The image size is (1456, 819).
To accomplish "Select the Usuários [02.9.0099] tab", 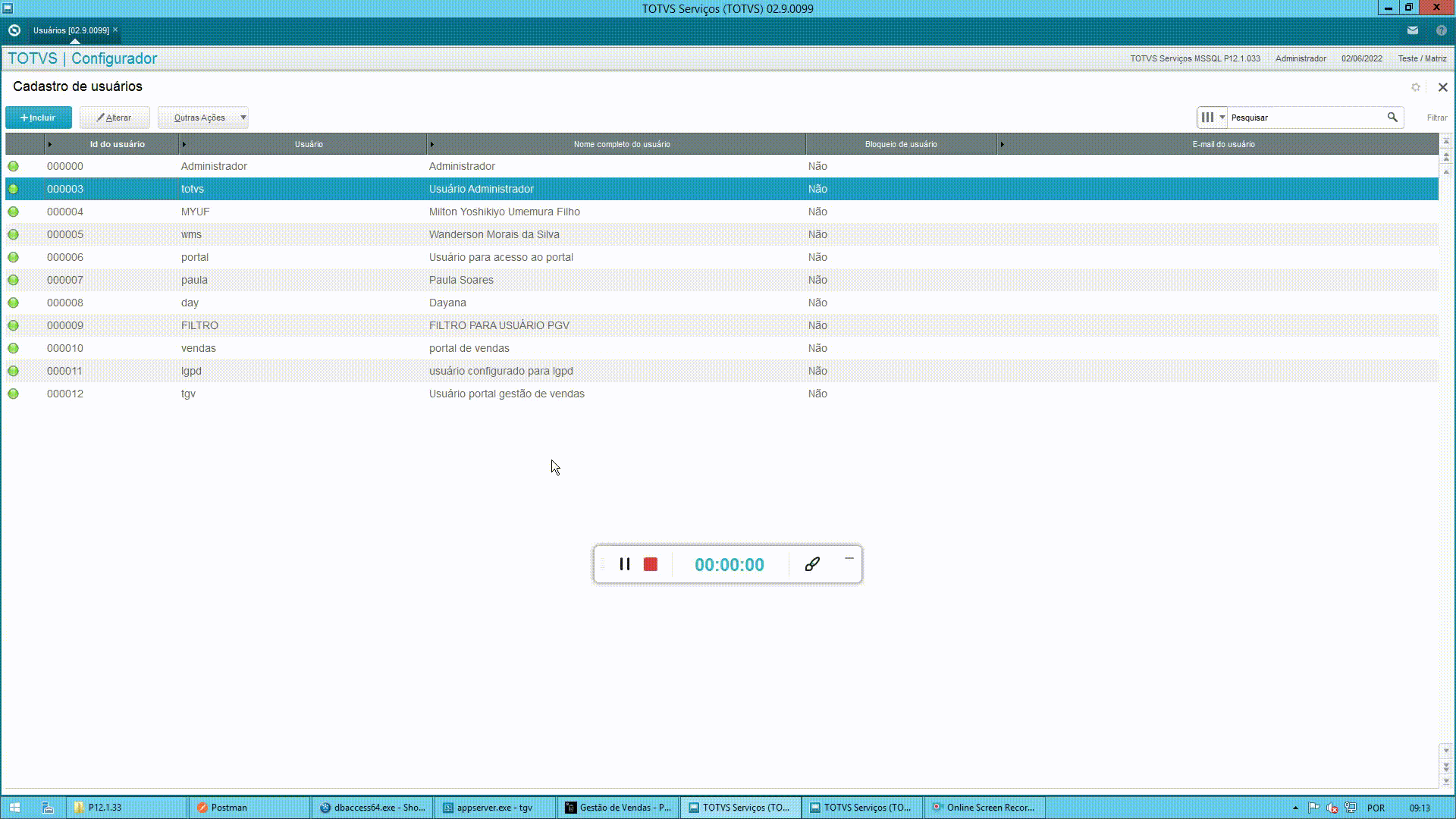I will click(71, 30).
